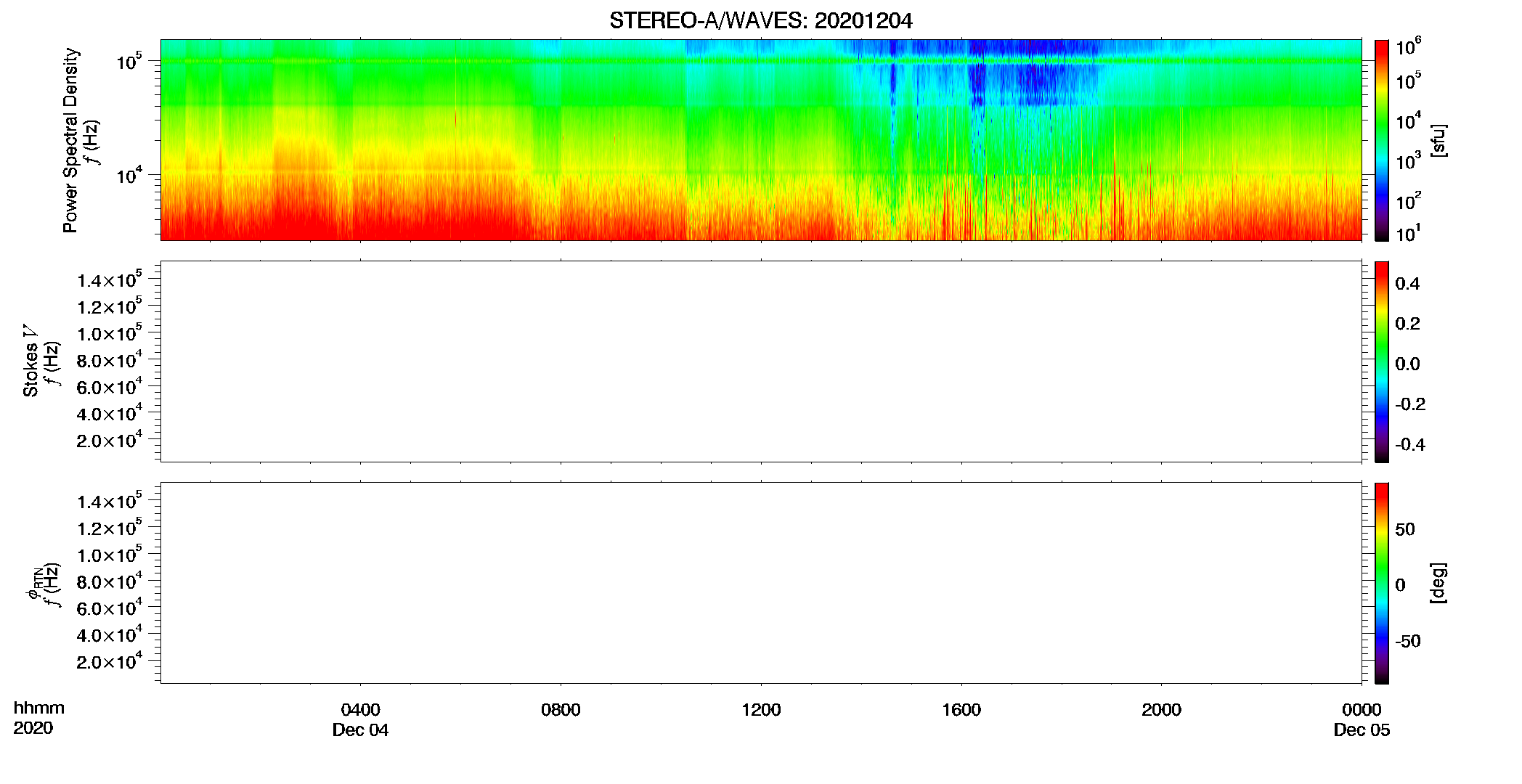This screenshot has height=784, width=1522.
Task: Click the title 'STEREO-A/WAVES: 20201204'
Action: coord(760,21)
